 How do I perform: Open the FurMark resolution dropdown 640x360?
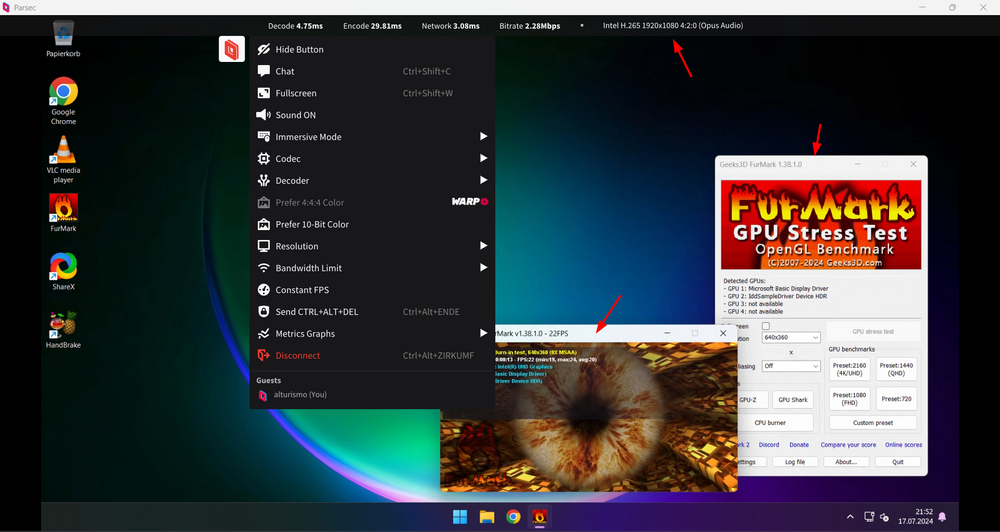pos(791,337)
